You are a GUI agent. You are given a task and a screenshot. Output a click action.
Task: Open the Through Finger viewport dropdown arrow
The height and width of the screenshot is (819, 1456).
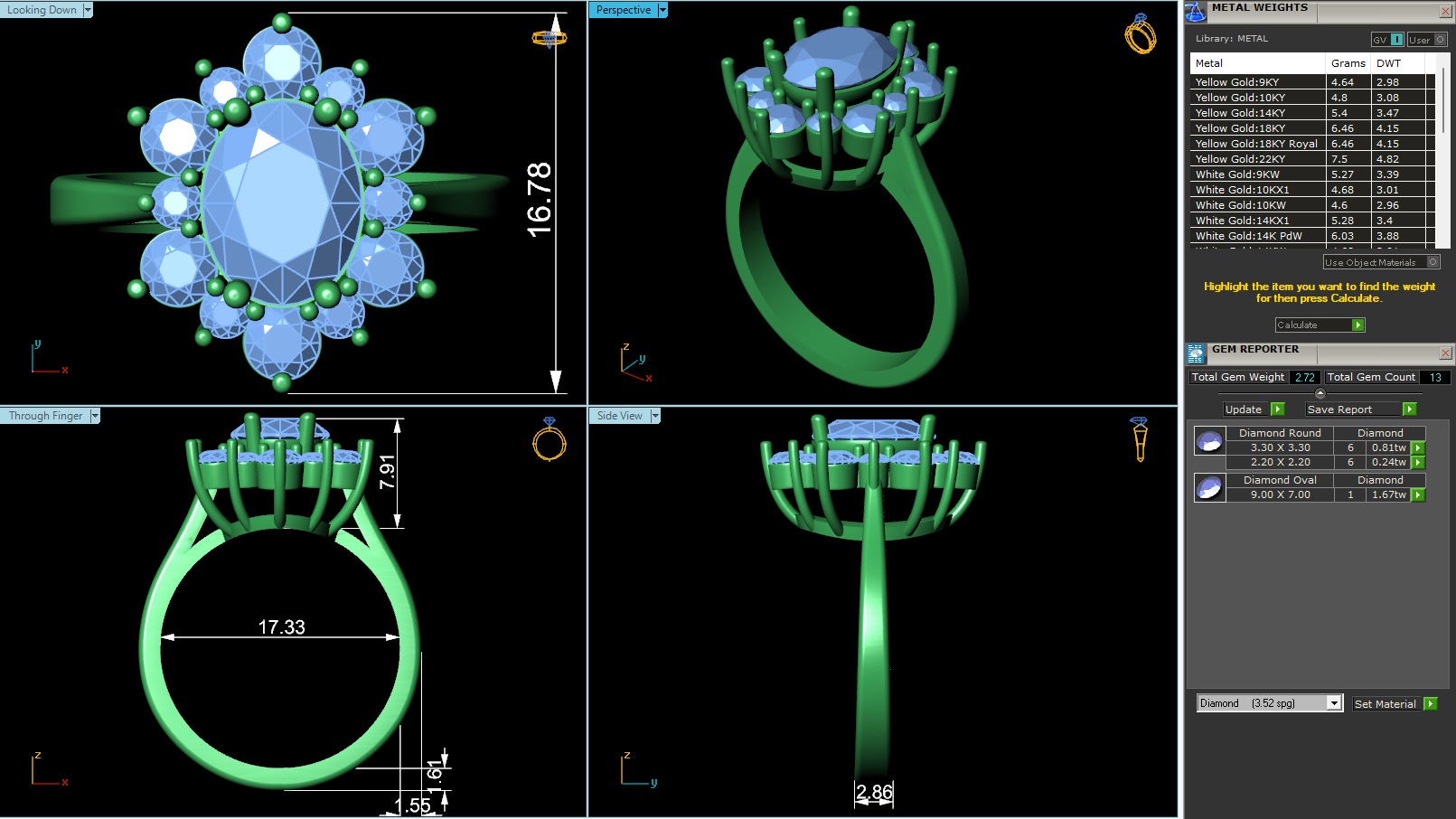click(94, 416)
